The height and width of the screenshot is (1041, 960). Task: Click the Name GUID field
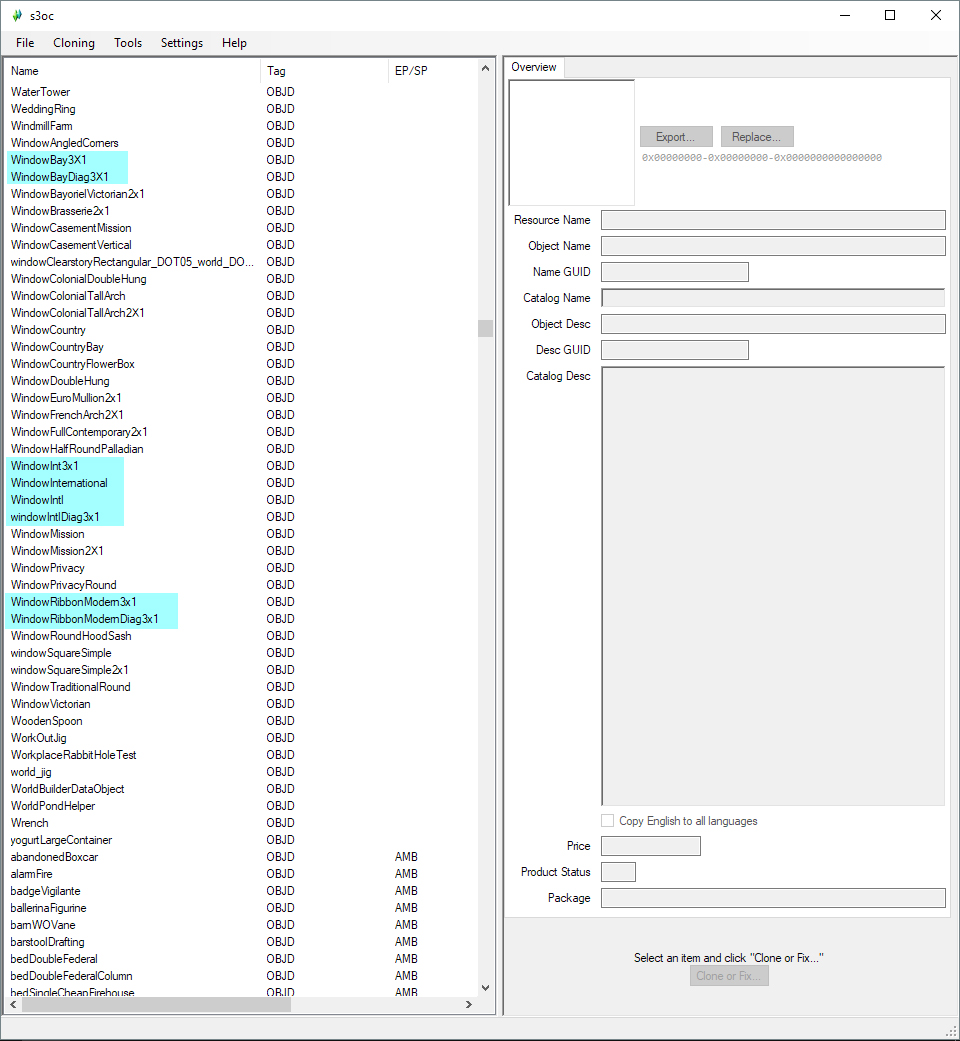[x=675, y=272]
